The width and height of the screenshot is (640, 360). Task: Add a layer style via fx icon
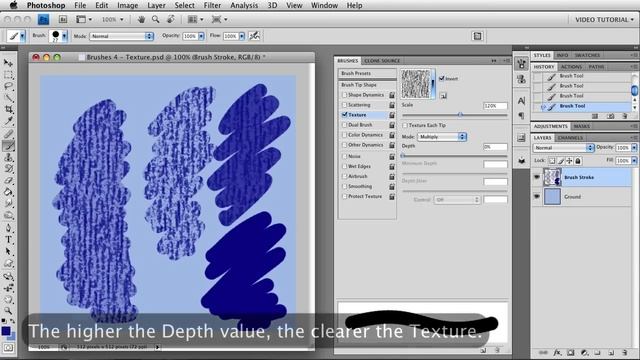pyautogui.click(x=557, y=352)
